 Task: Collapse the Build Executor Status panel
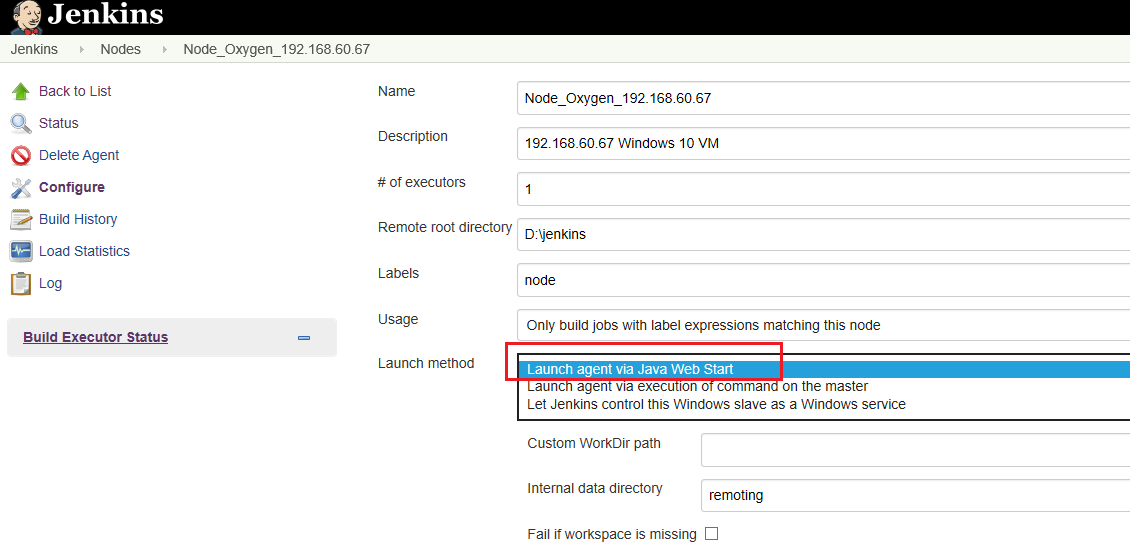coord(304,337)
